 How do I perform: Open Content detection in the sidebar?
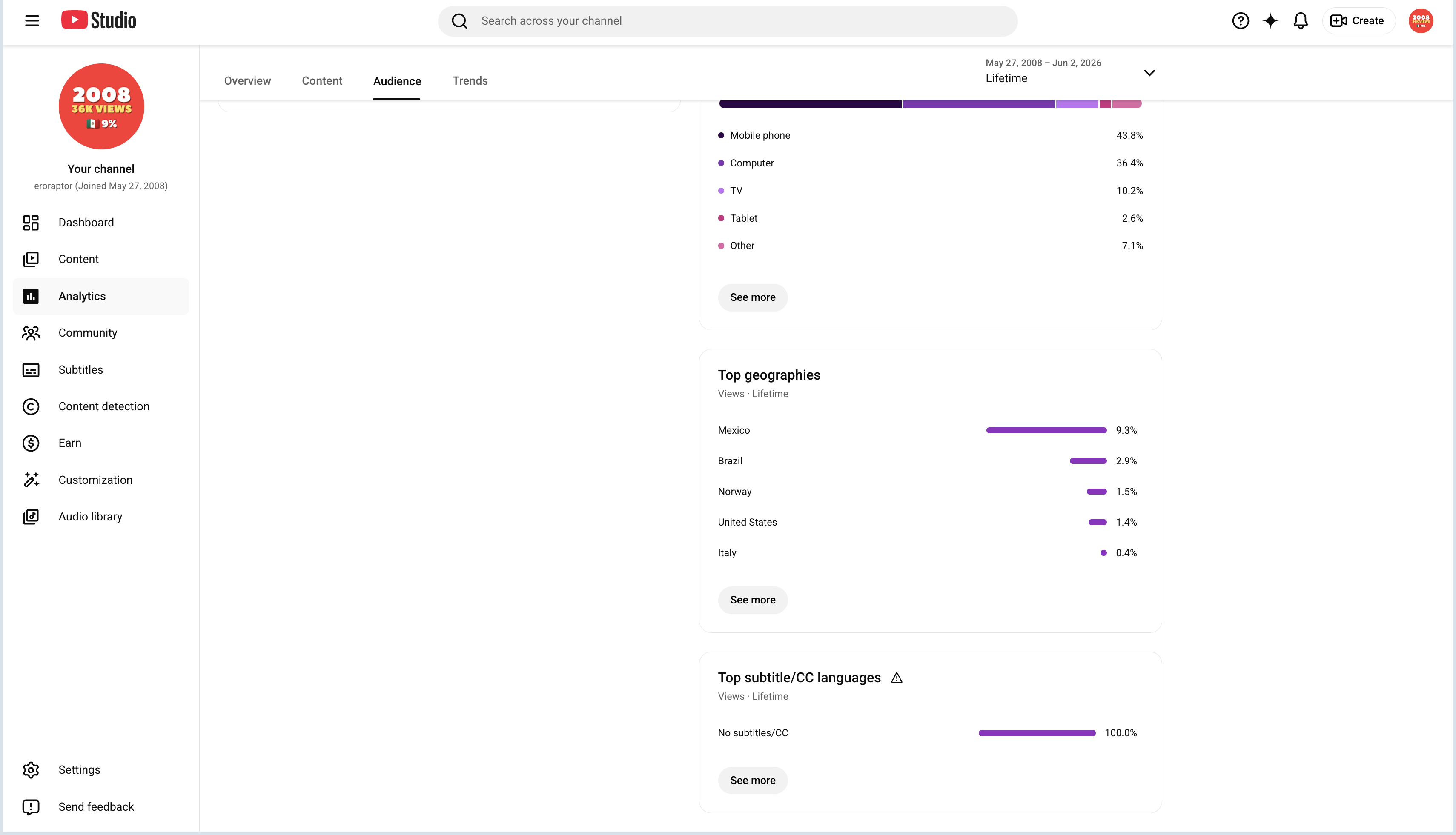pyautogui.click(x=101, y=406)
